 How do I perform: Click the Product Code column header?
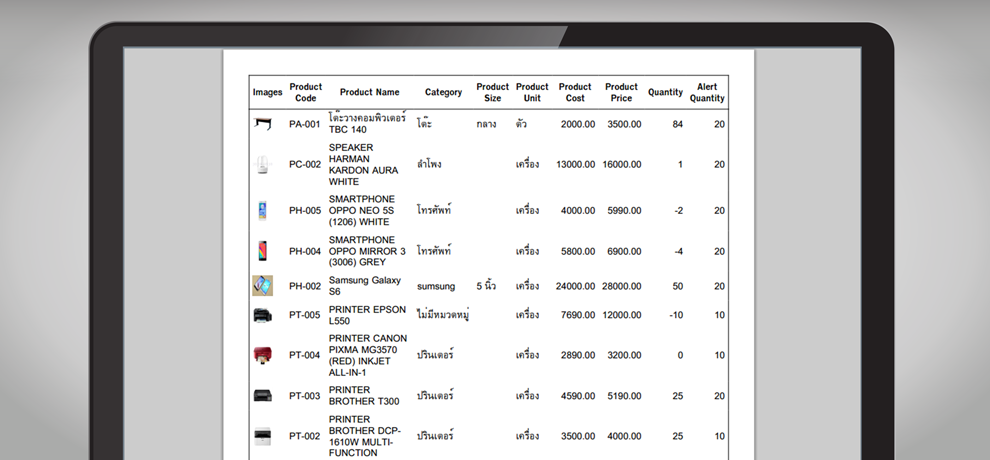click(x=306, y=92)
